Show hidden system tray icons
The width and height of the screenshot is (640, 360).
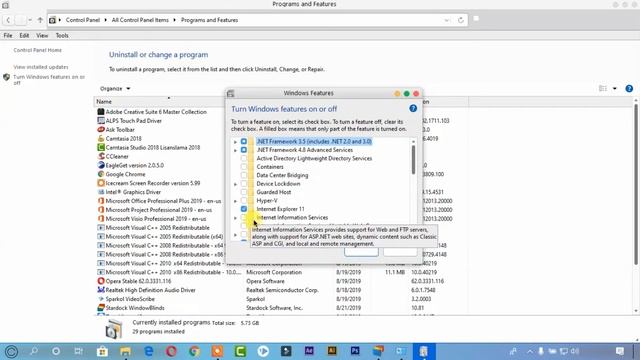coord(529,351)
